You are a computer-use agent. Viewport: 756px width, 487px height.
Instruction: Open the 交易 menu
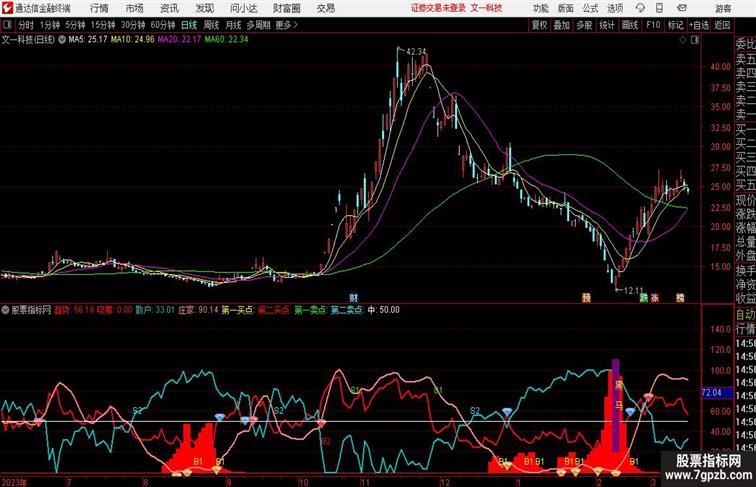click(325, 8)
